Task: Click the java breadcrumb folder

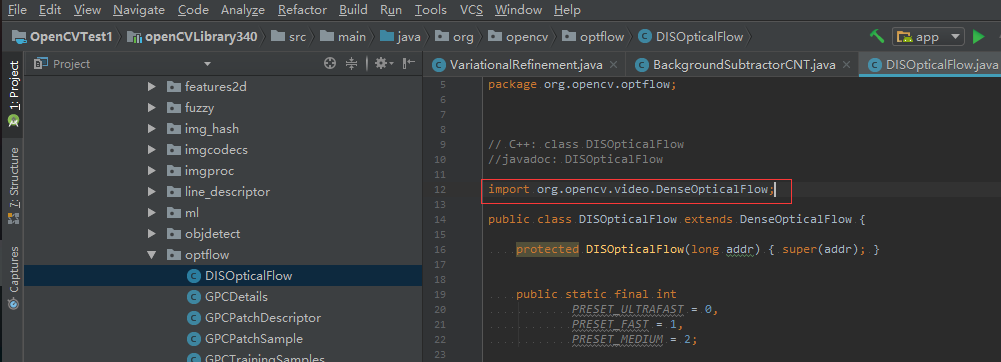Action: click(400, 37)
